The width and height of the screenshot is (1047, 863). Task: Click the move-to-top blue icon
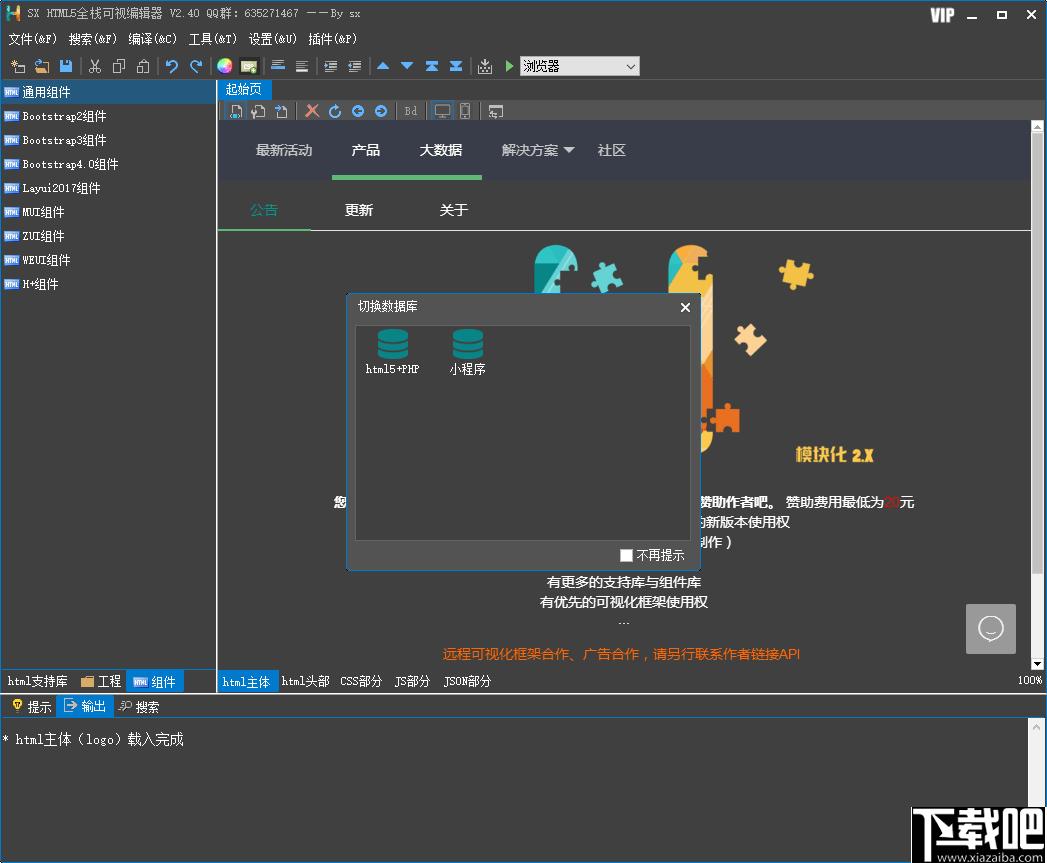click(x=432, y=65)
